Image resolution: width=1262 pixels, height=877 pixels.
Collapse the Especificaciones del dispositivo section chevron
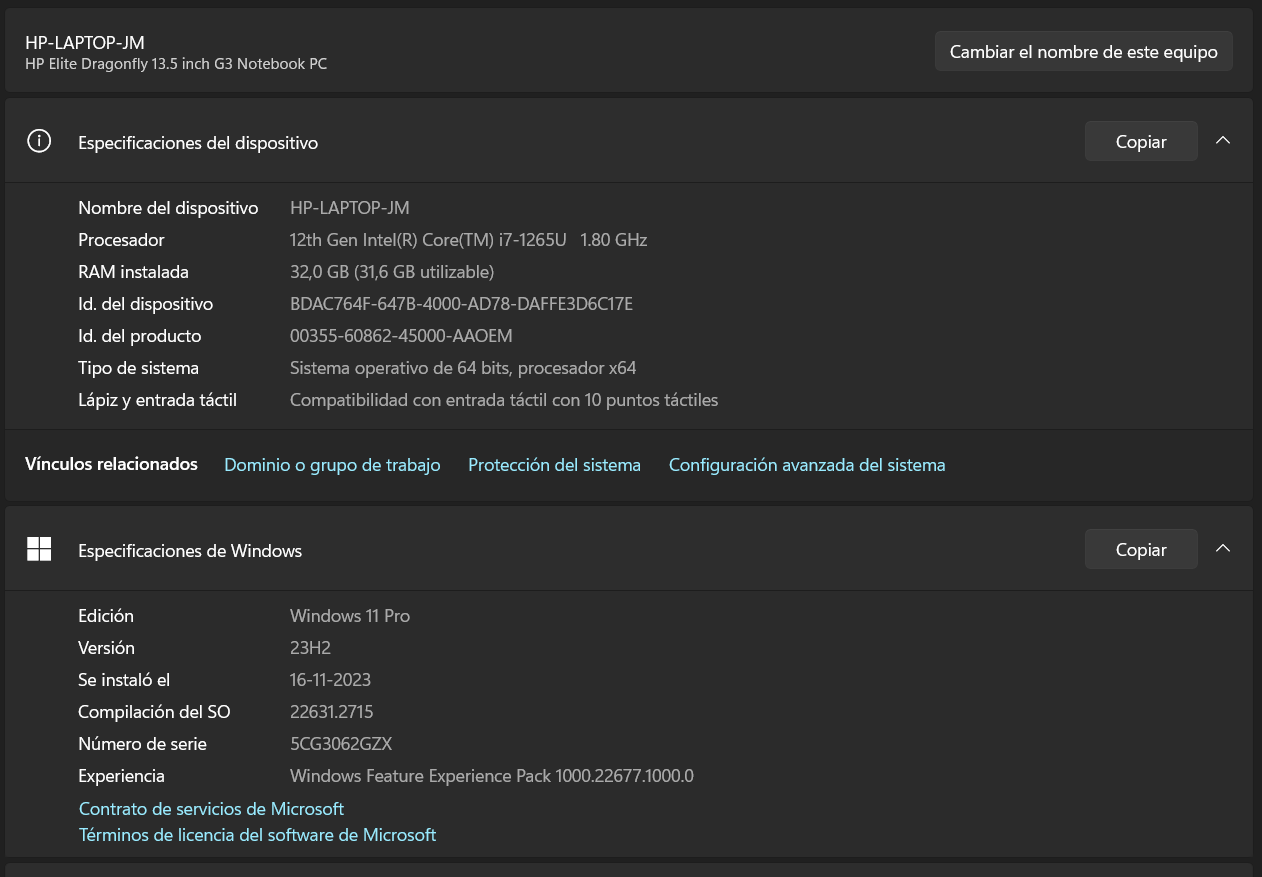tap(1222, 141)
